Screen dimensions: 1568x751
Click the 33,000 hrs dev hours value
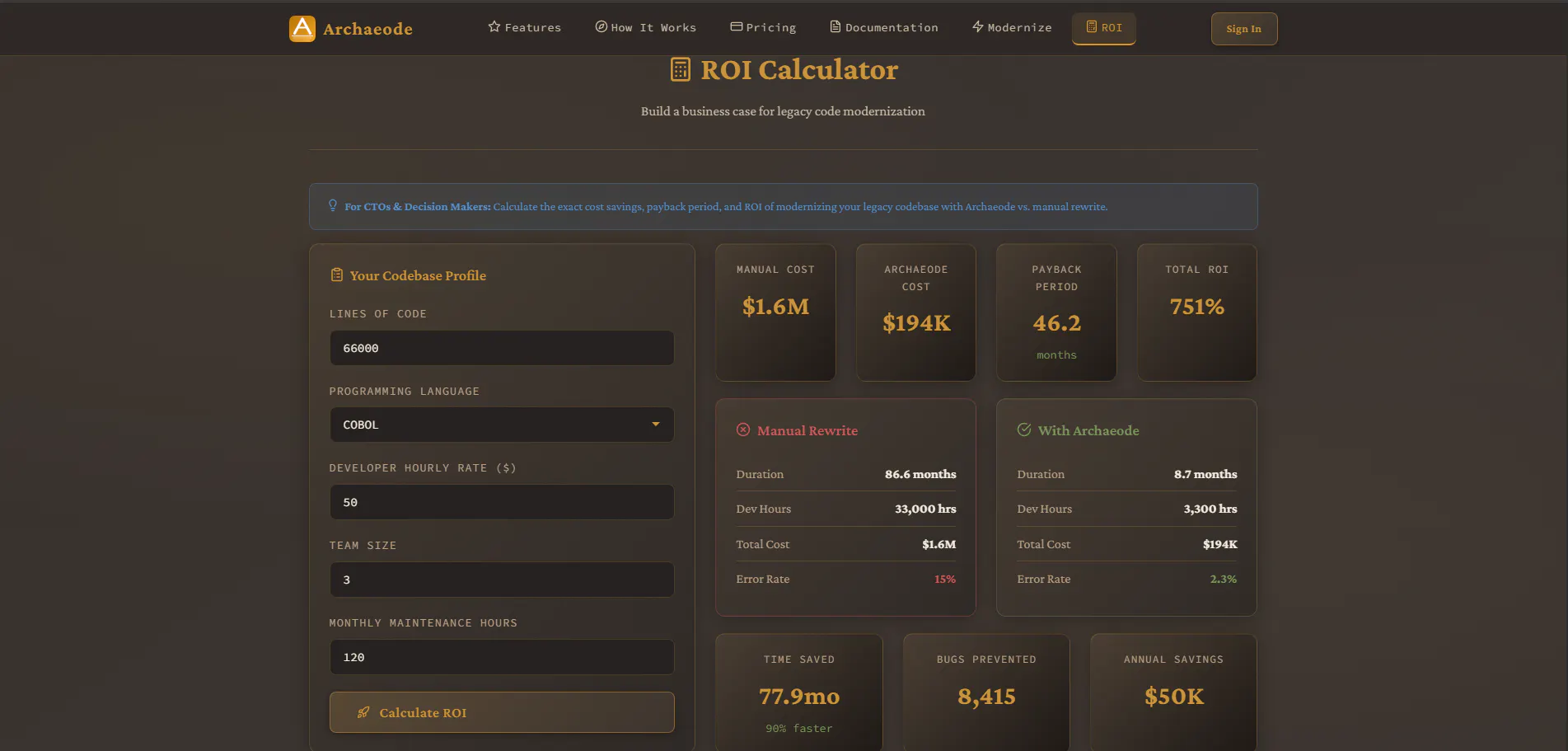tap(925, 509)
